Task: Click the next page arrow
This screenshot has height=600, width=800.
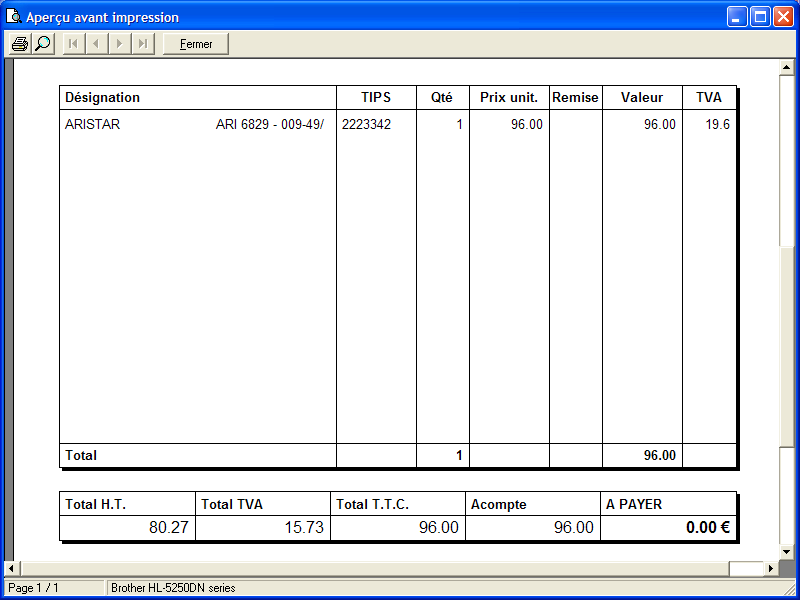Action: (x=120, y=44)
